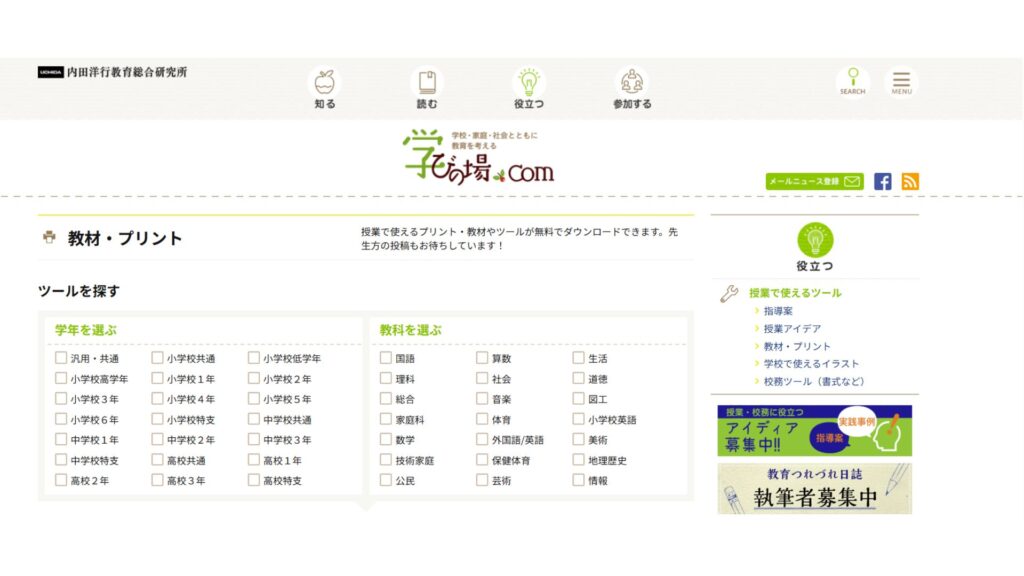Check the 高校3年 checkbox
Viewport: 1024px width, 576px height.
point(157,480)
